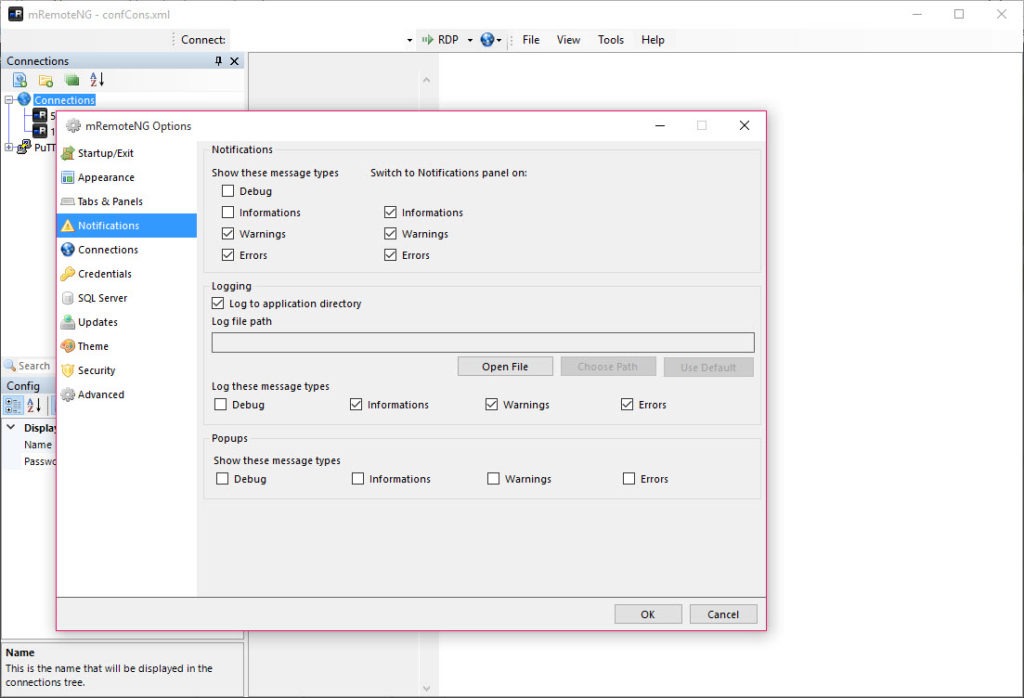Click OK to save options
Image resolution: width=1024 pixels, height=698 pixels.
click(x=648, y=614)
